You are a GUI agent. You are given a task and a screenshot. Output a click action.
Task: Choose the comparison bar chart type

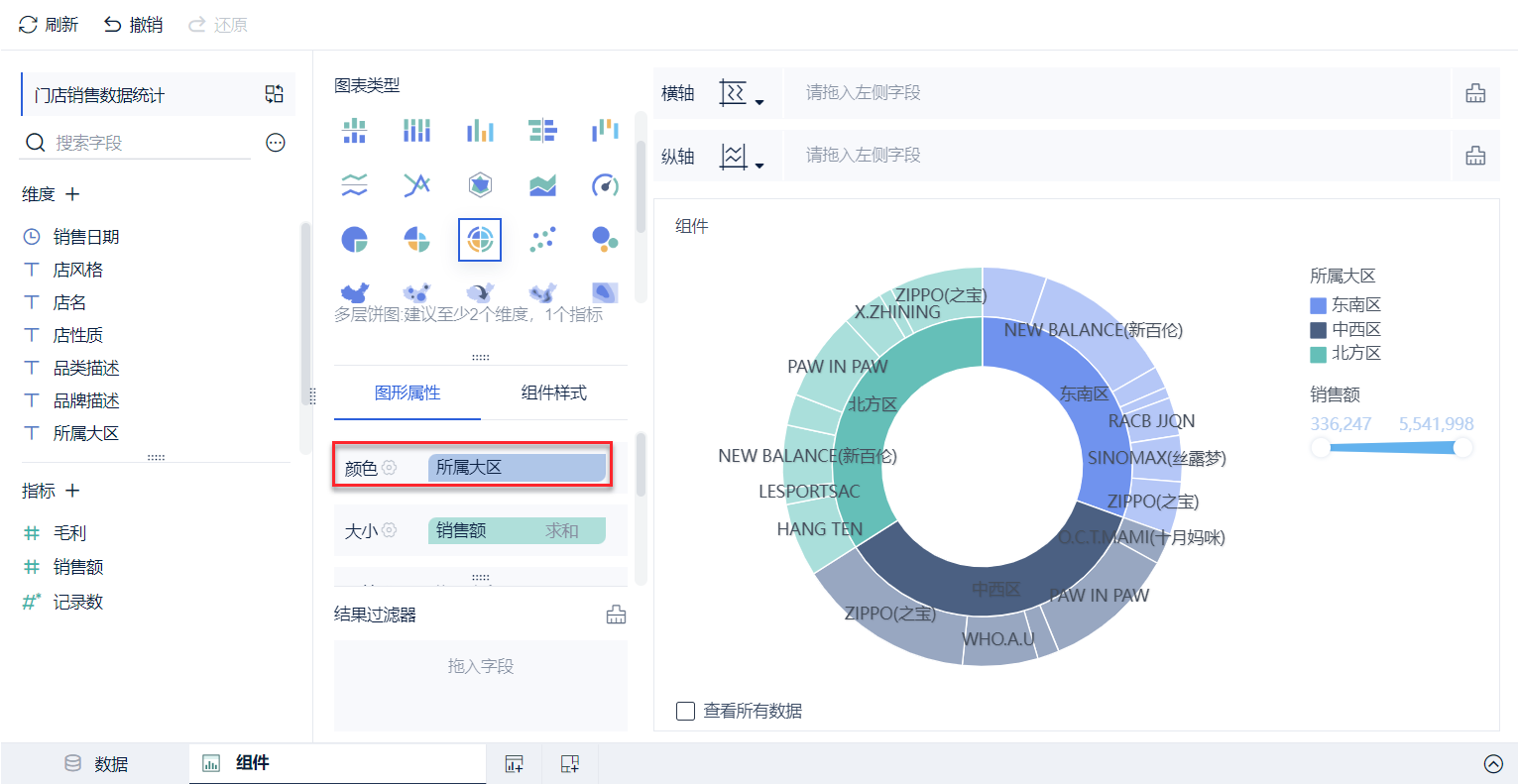(542, 130)
